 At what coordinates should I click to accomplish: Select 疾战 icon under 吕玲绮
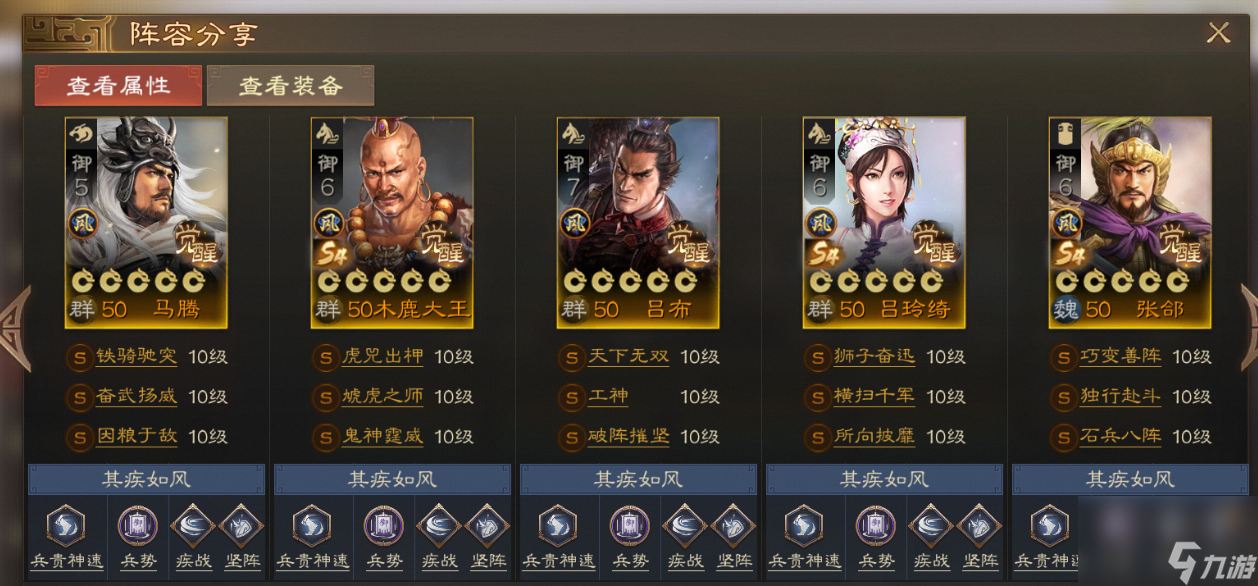coord(931,526)
